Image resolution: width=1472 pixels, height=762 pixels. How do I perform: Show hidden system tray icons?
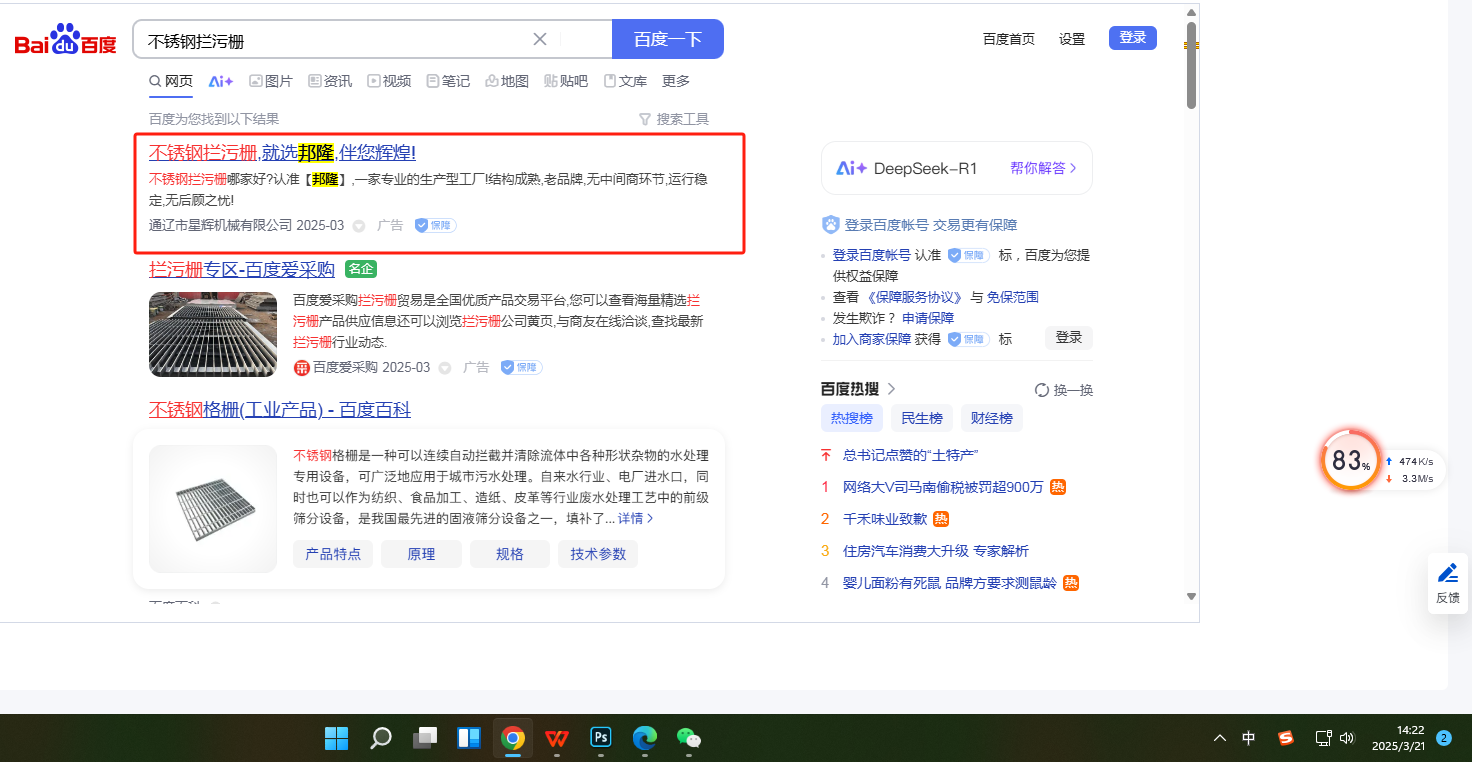click(1219, 738)
